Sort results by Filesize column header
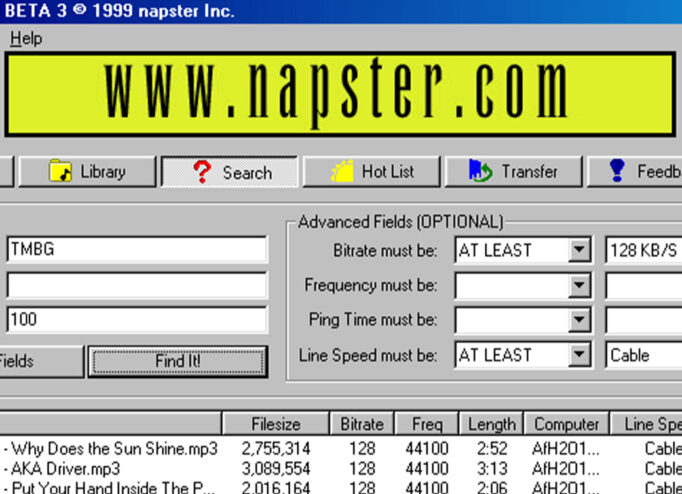Image resolution: width=682 pixels, height=494 pixels. [x=276, y=424]
